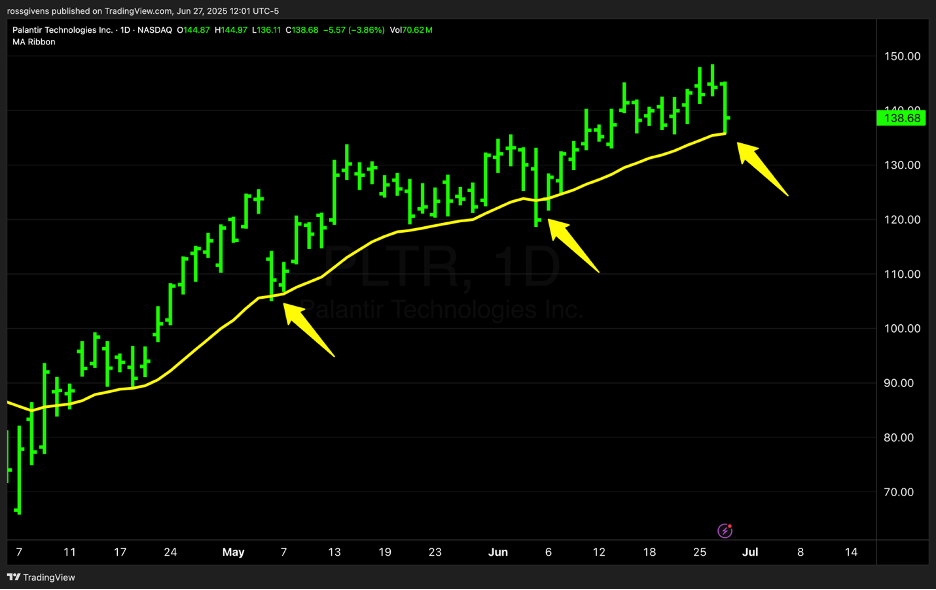Click the Jul label on time axis
Image resolution: width=936 pixels, height=590 pixels.
750,552
